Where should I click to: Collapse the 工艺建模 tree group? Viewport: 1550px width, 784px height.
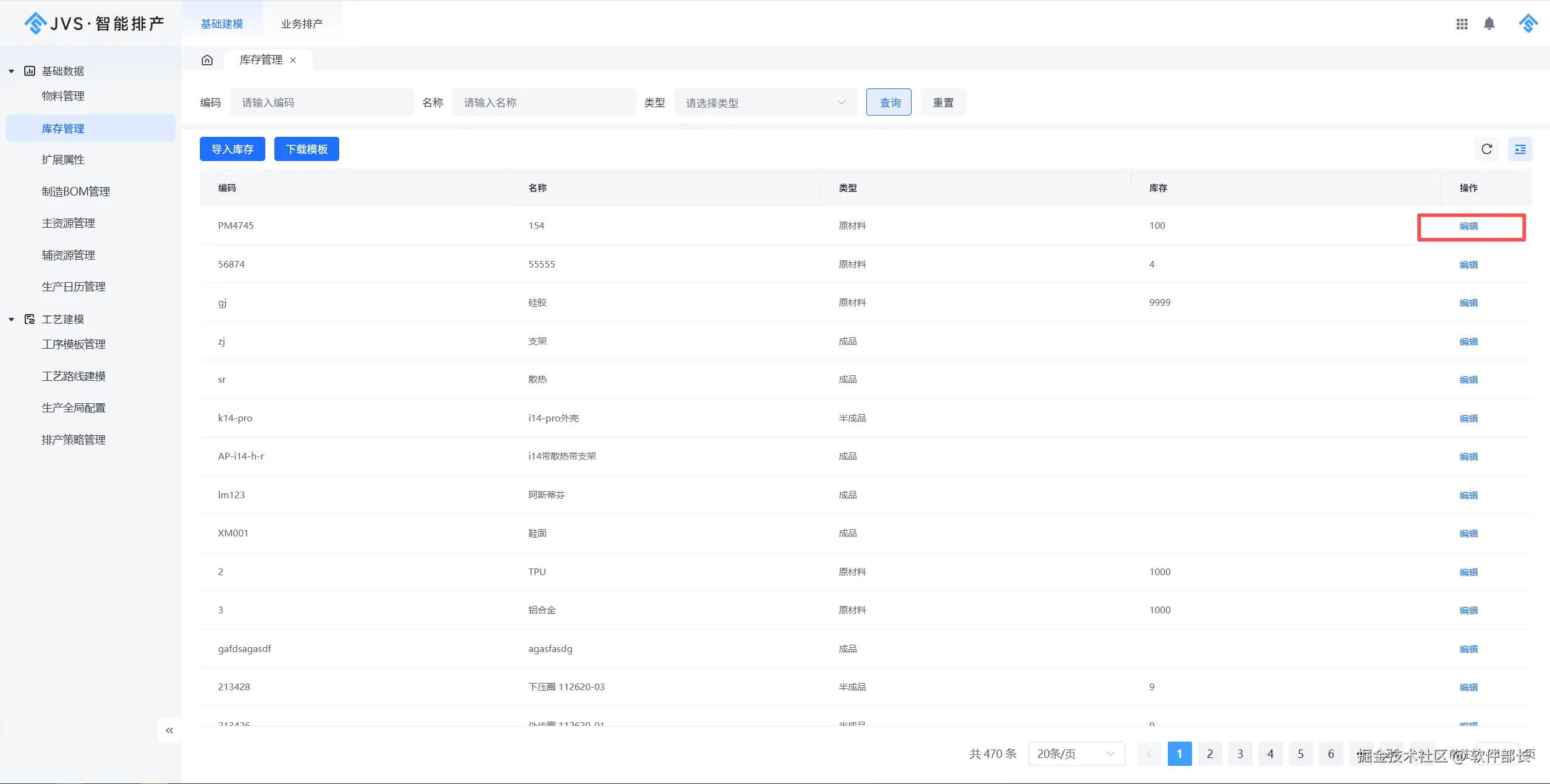pyautogui.click(x=12, y=319)
